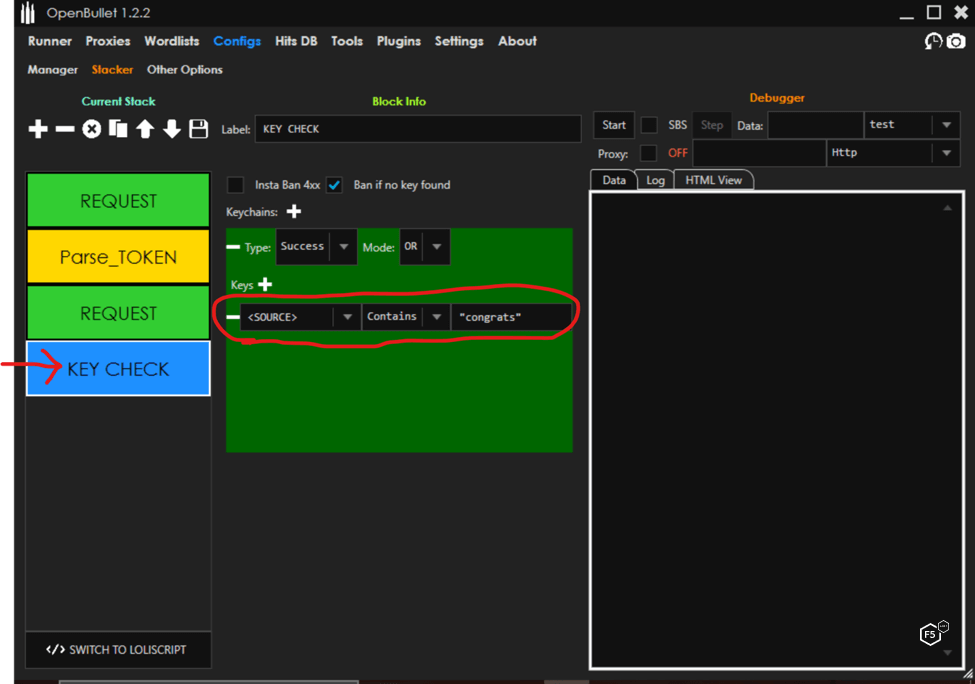The height and width of the screenshot is (684, 975).
Task: Click the clear stack X icon
Action: tap(91, 129)
